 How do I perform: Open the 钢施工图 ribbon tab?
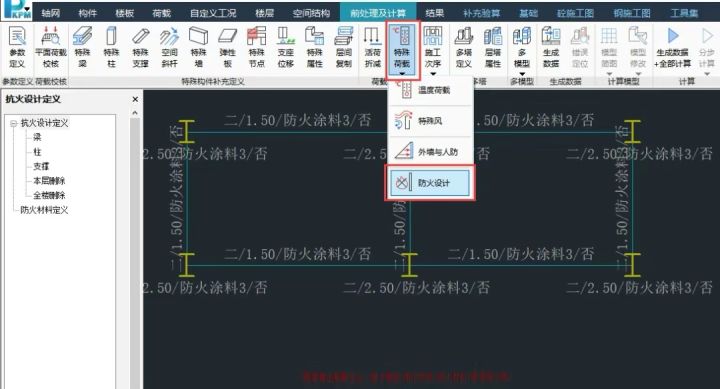pyautogui.click(x=631, y=13)
